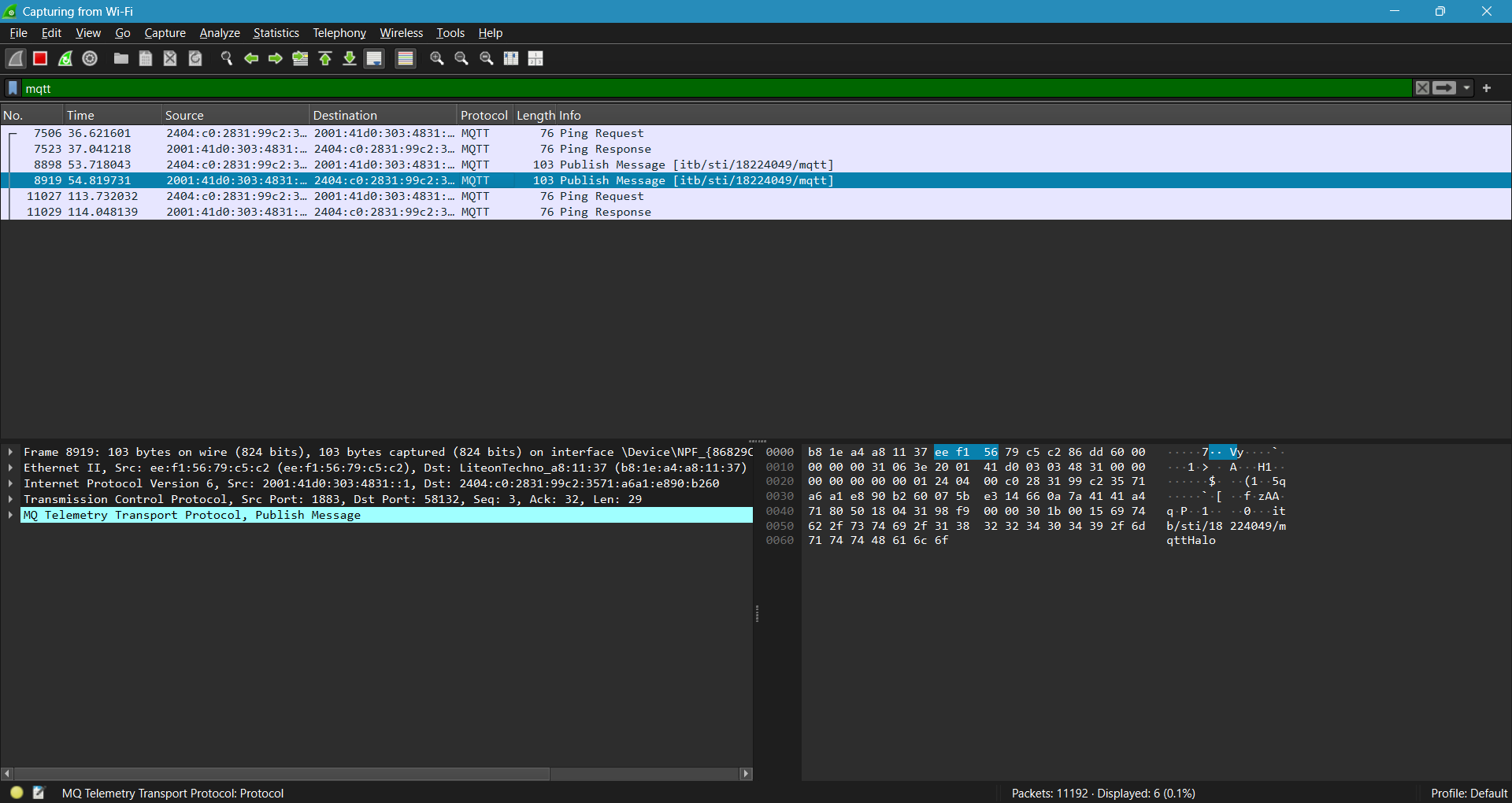
Task: Expand Internet Protocol Version 6 details
Action: pyautogui.click(x=10, y=483)
